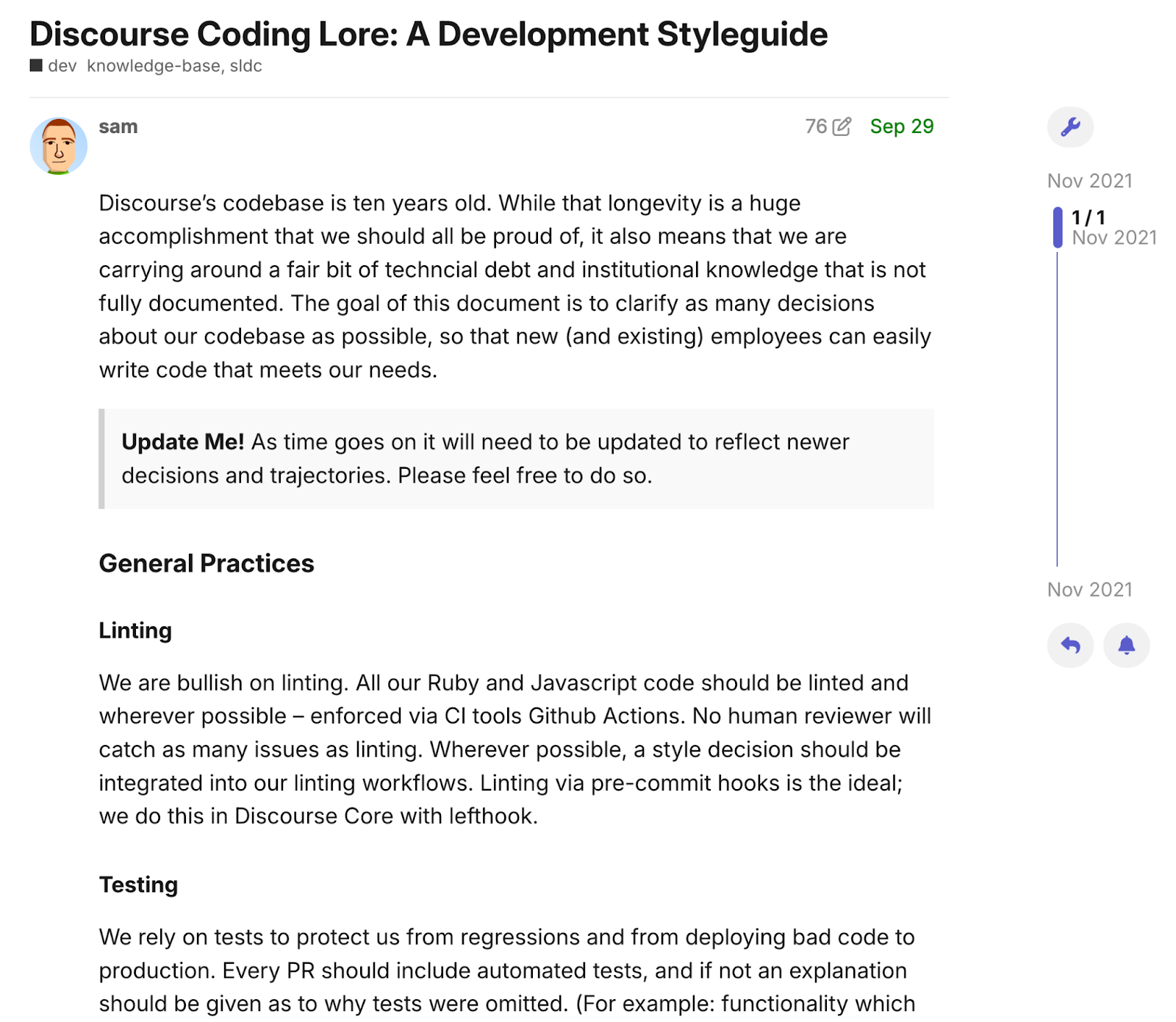The height and width of the screenshot is (1022, 1176).
Task: Click username sam to open user card
Action: point(118,126)
